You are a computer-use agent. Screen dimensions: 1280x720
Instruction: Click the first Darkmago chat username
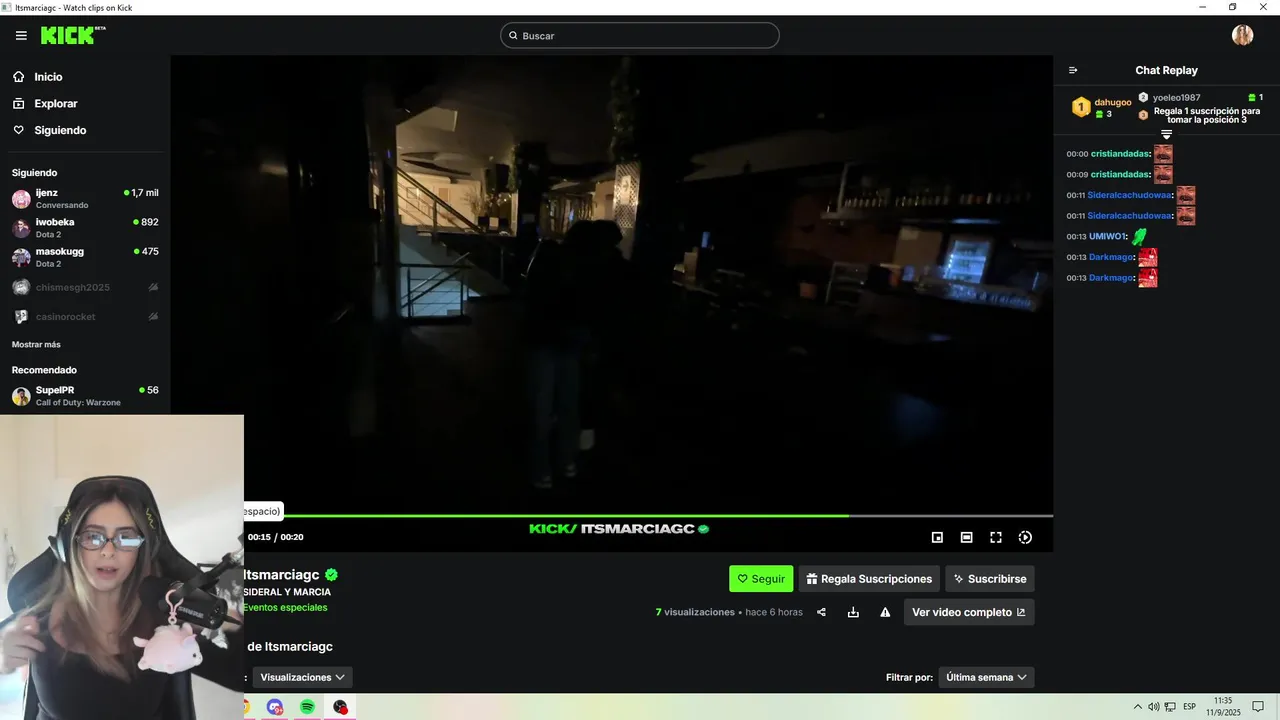(x=1111, y=257)
